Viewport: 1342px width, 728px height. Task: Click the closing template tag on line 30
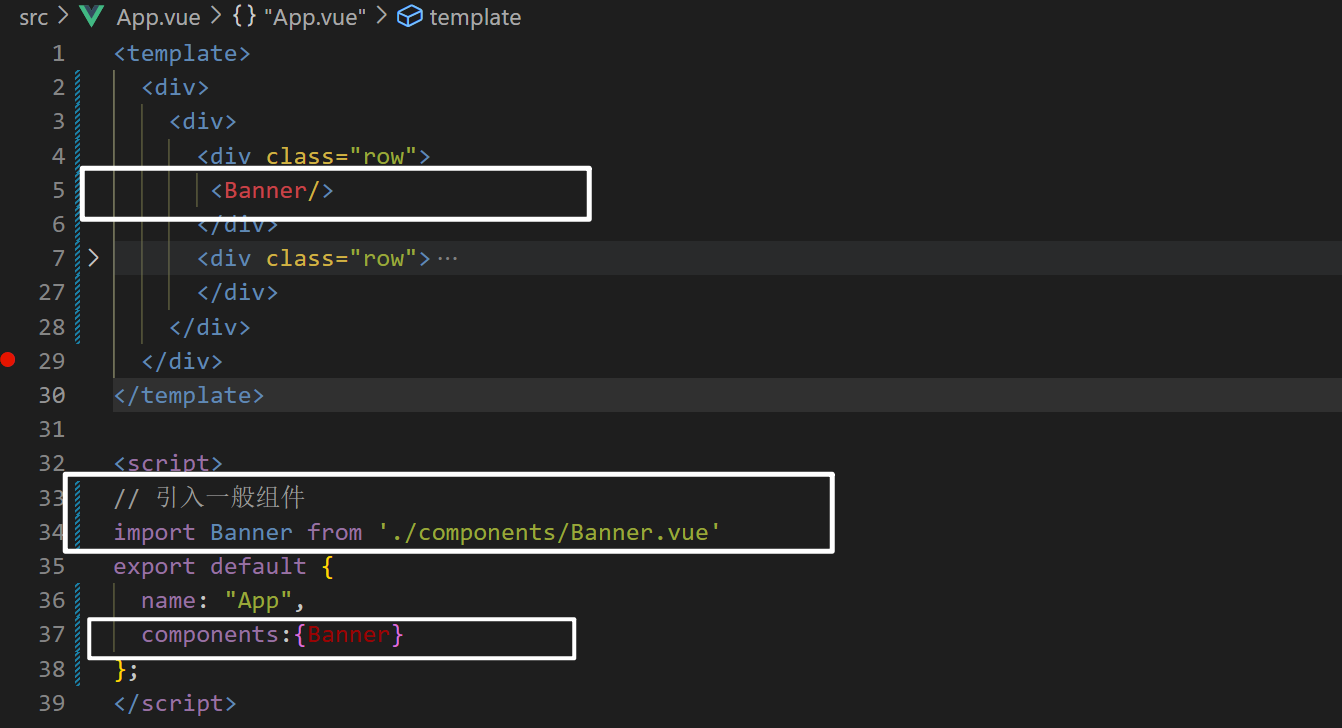pyautogui.click(x=189, y=395)
